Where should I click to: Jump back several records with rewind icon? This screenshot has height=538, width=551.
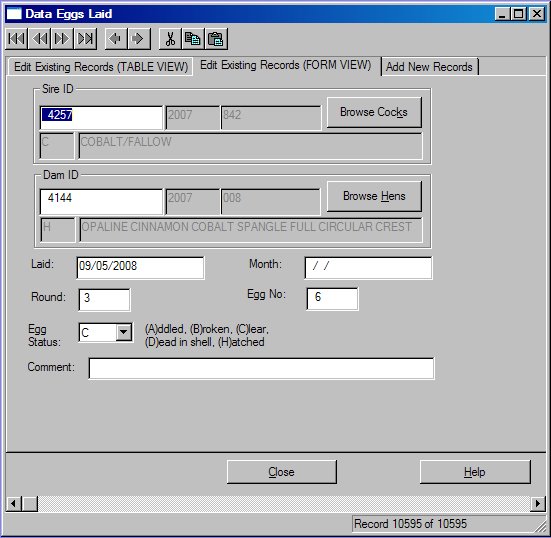(x=40, y=39)
